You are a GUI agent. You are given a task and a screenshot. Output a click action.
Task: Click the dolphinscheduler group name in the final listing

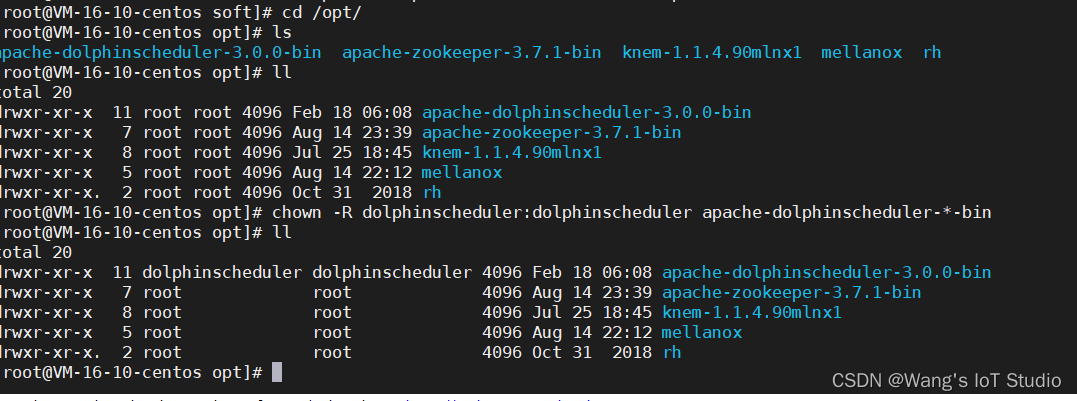pos(391,272)
